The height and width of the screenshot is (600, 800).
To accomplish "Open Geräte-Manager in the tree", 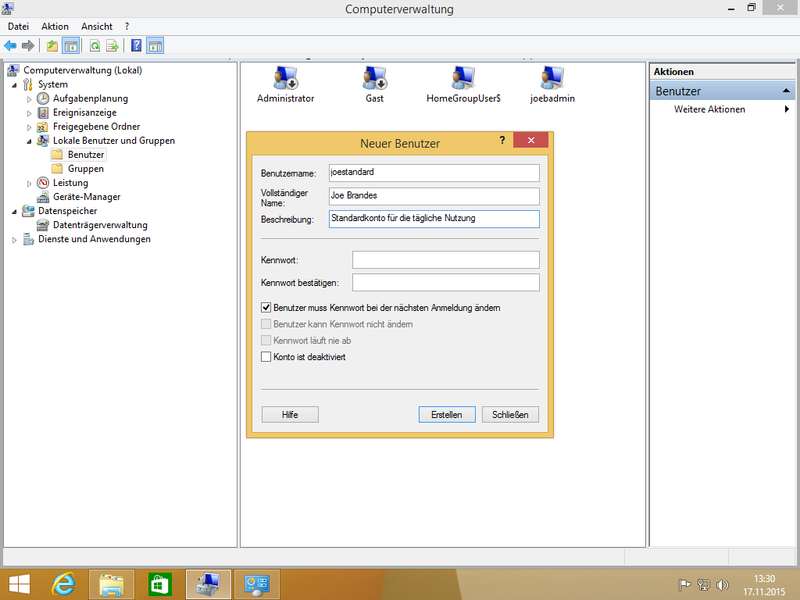I will tap(86, 197).
